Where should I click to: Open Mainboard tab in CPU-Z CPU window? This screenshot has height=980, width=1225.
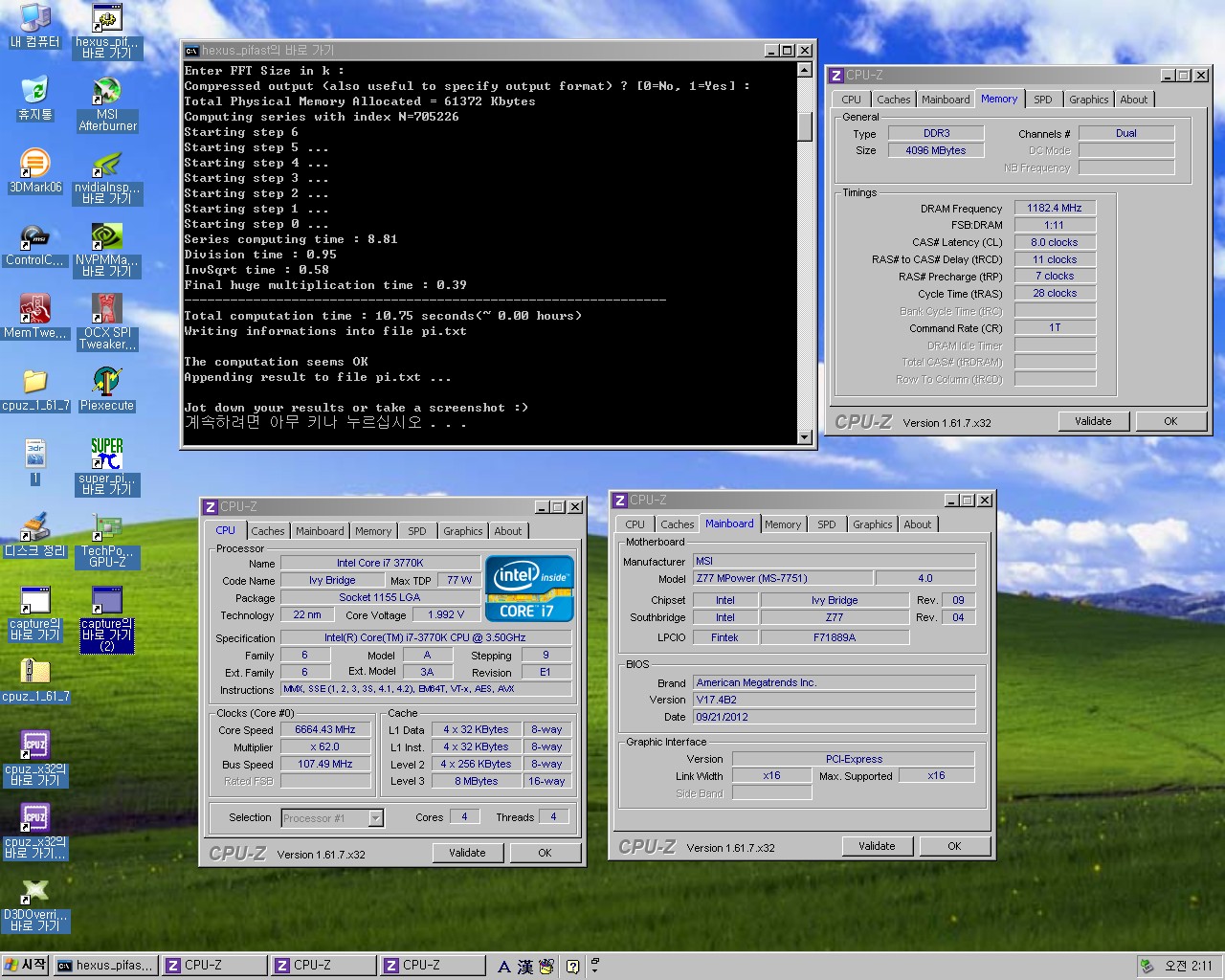click(x=320, y=531)
